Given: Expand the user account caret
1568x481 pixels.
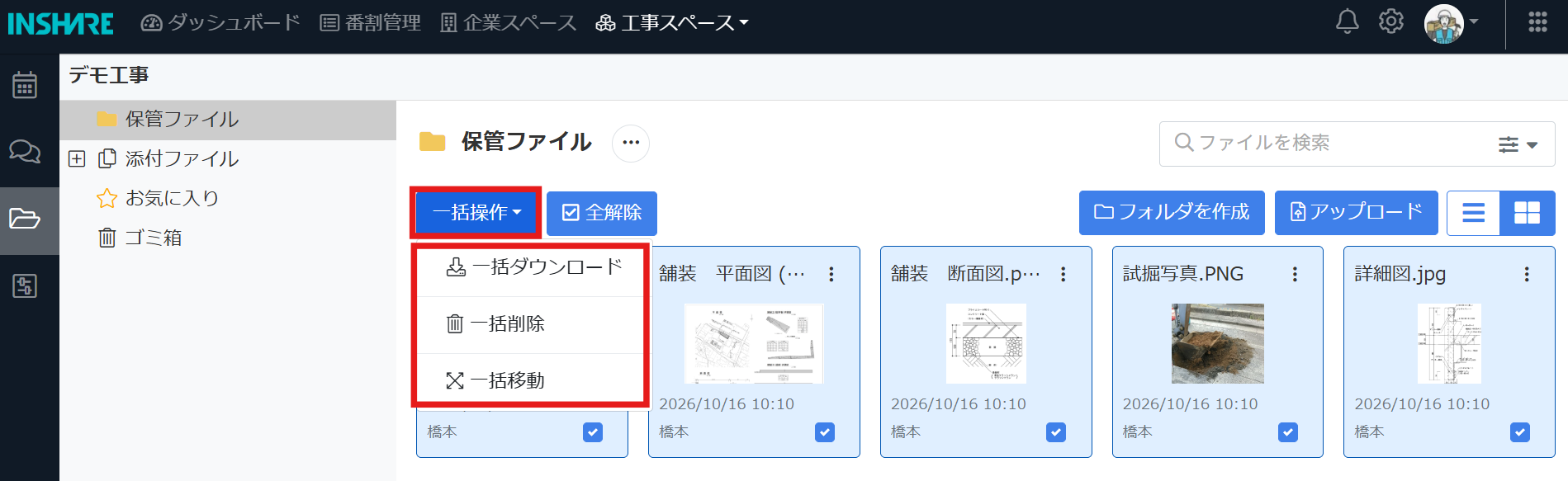Looking at the screenshot, I should tap(1474, 22).
